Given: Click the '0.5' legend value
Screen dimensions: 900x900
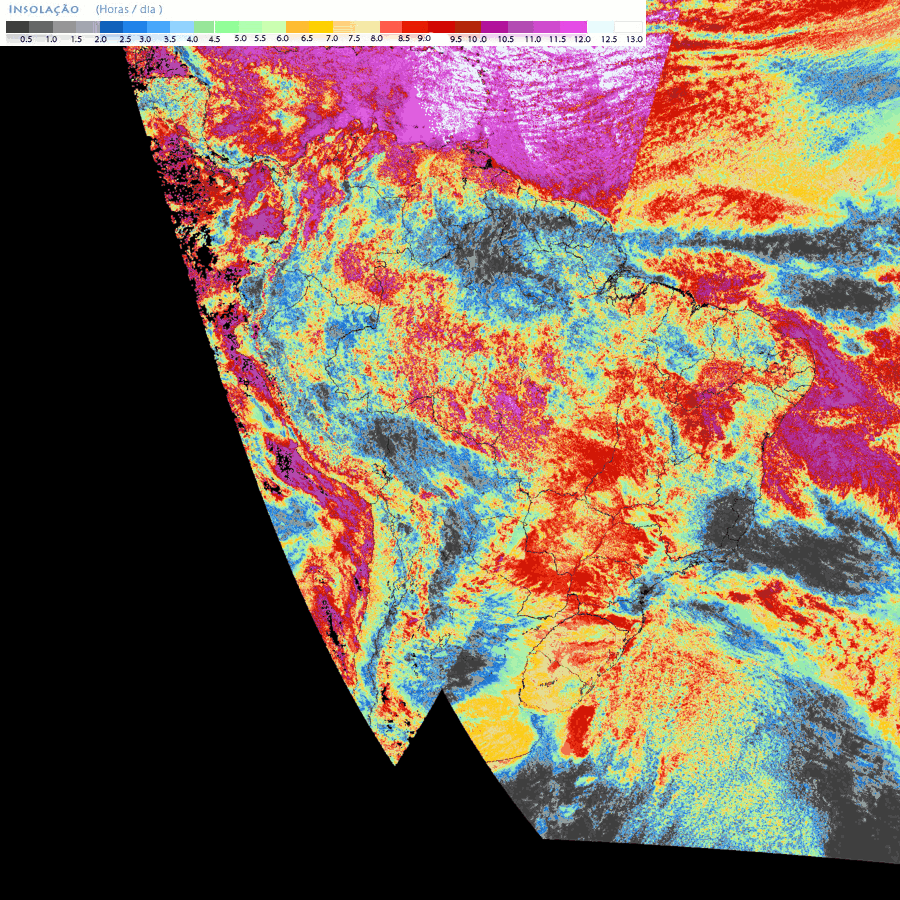Looking at the screenshot, I should (26, 40).
